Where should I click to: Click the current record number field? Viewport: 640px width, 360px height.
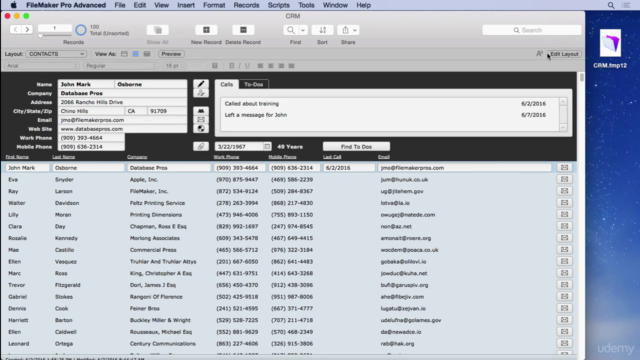click(x=55, y=28)
